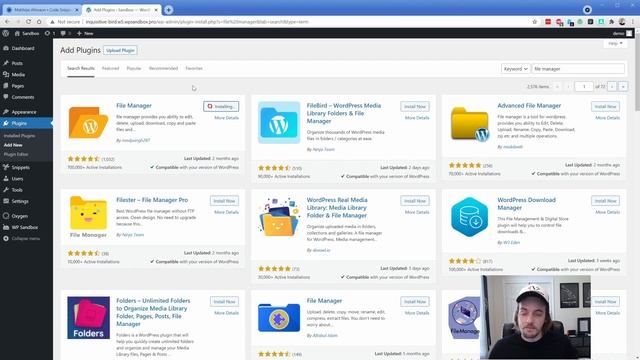Bookmark this page with the star icon

tap(535, 22)
